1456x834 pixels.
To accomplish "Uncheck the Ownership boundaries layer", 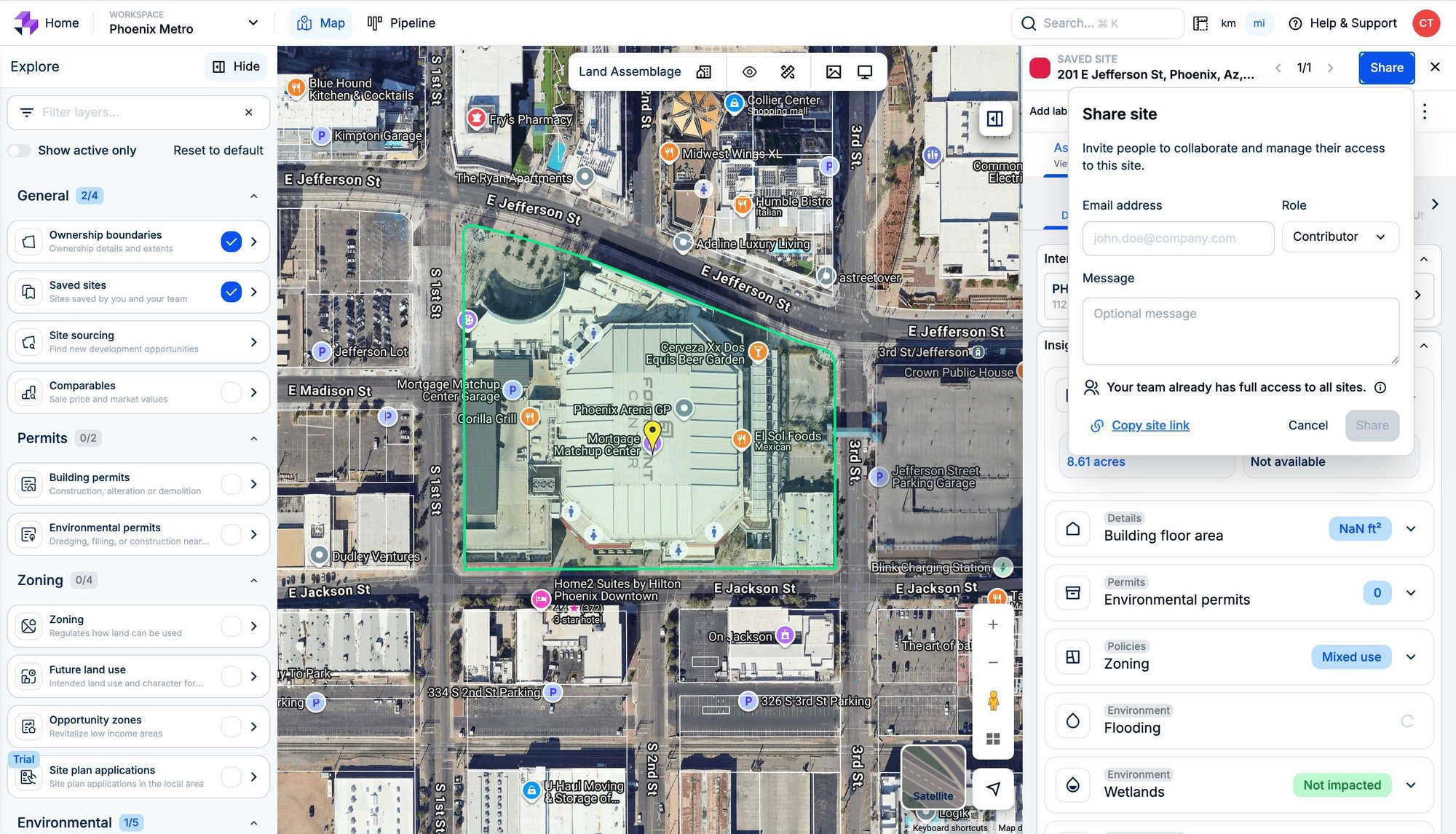I will 231,242.
